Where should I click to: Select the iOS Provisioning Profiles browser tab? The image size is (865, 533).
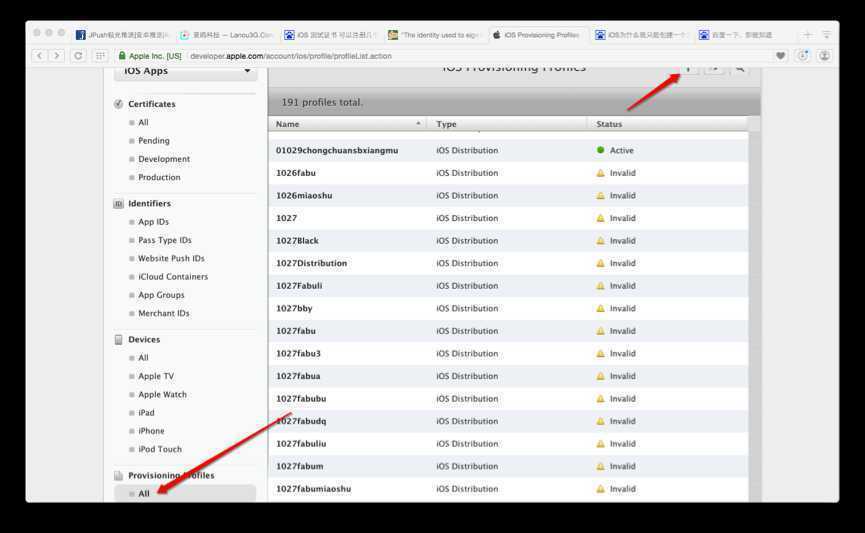pyautogui.click(x=538, y=35)
